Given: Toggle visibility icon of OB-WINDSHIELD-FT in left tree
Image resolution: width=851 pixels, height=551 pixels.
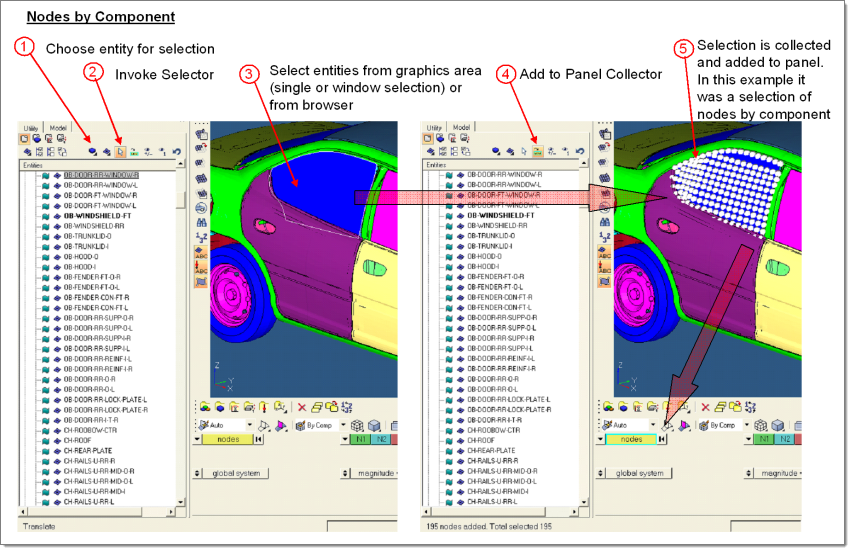Looking at the screenshot, I should click(46, 215).
